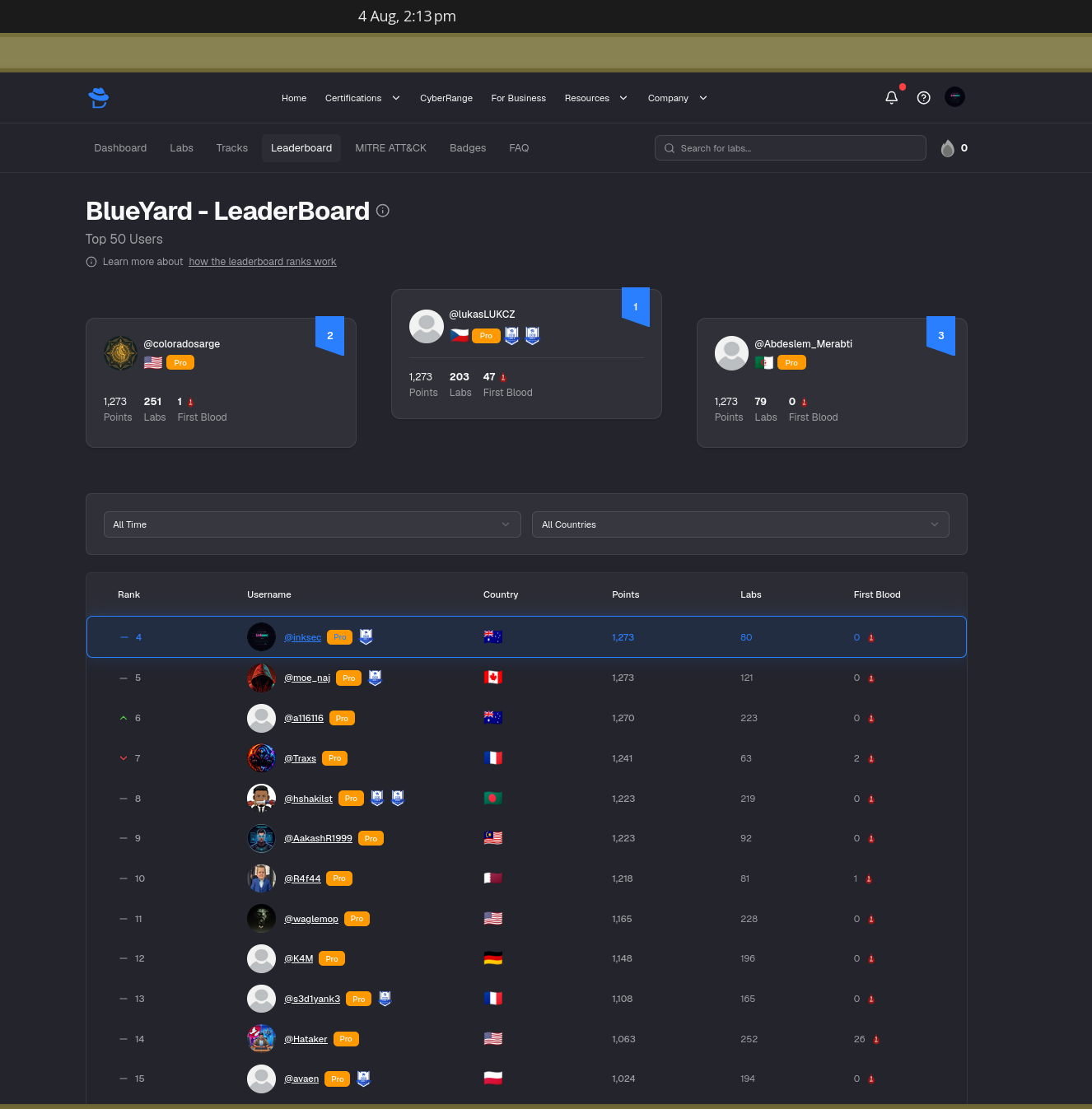The height and width of the screenshot is (1109, 1092).
Task: Open the help question mark icon
Action: tap(924, 98)
